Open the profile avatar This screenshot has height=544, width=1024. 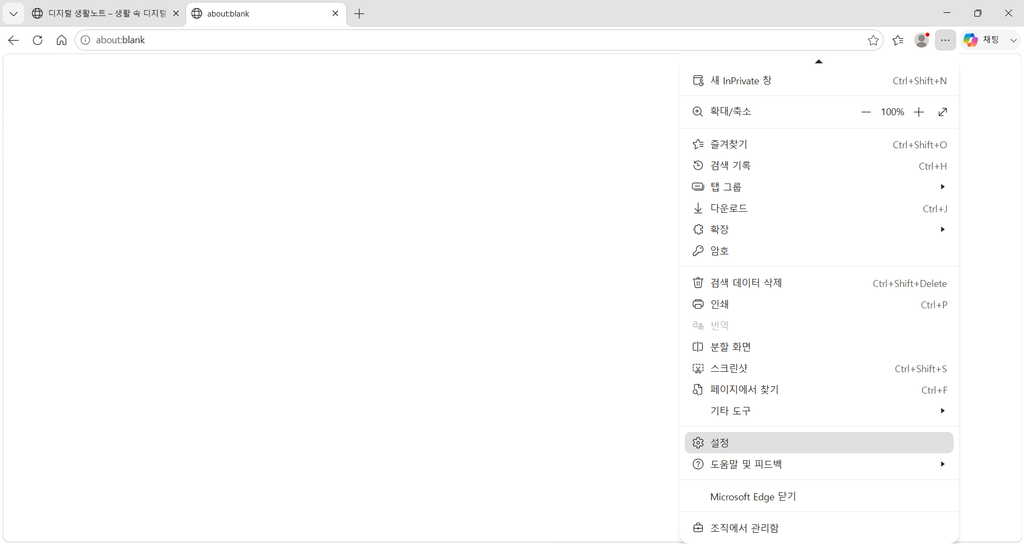click(921, 40)
